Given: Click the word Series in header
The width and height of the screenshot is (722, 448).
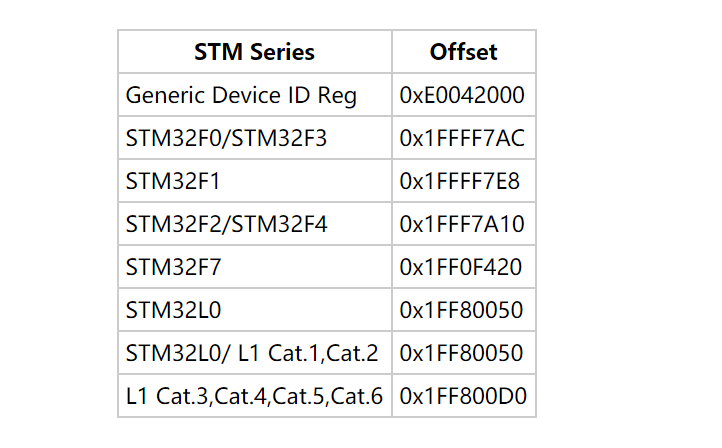Looking at the screenshot, I should point(282,52).
